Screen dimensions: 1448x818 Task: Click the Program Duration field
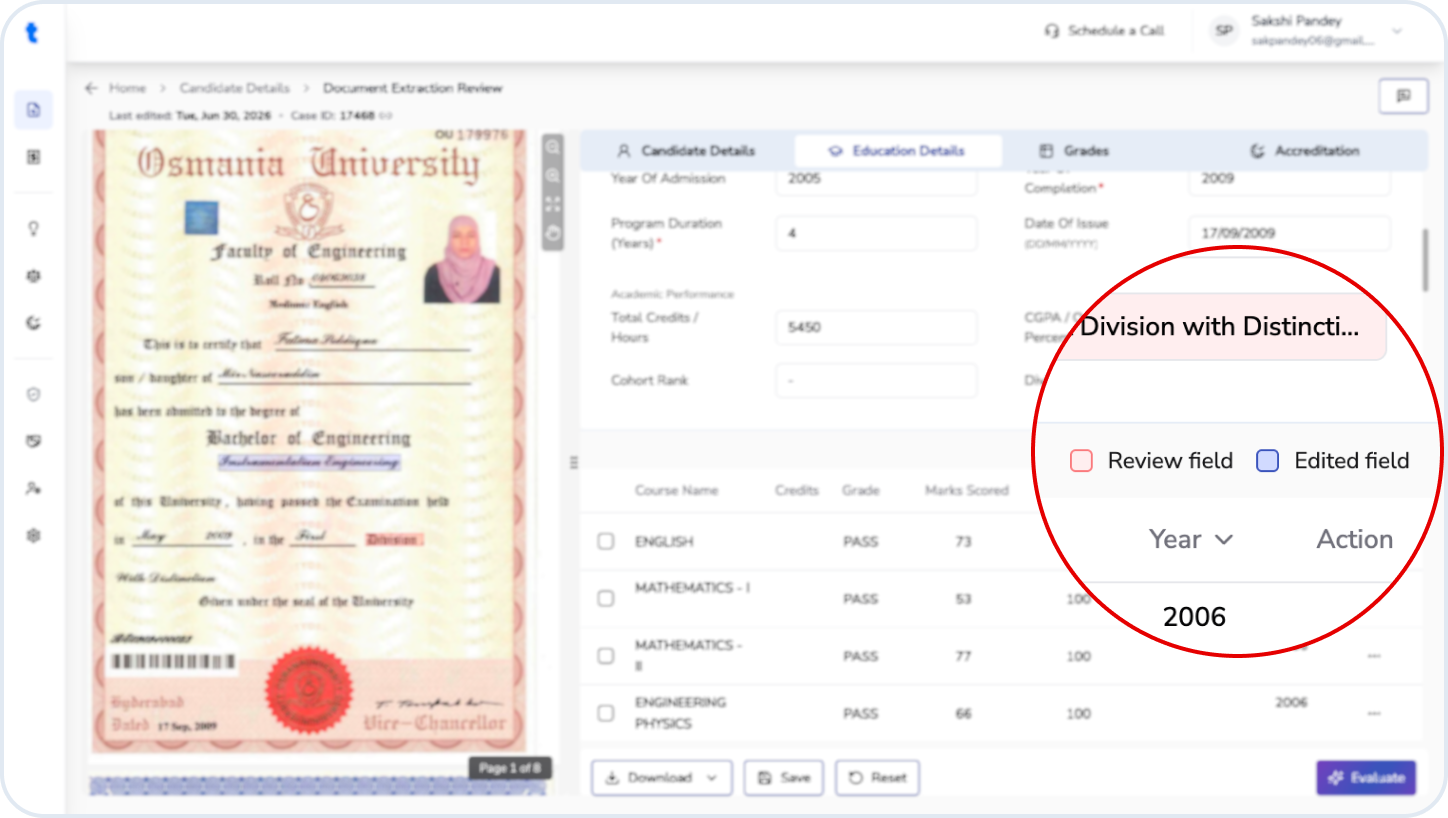pyautogui.click(x=876, y=233)
